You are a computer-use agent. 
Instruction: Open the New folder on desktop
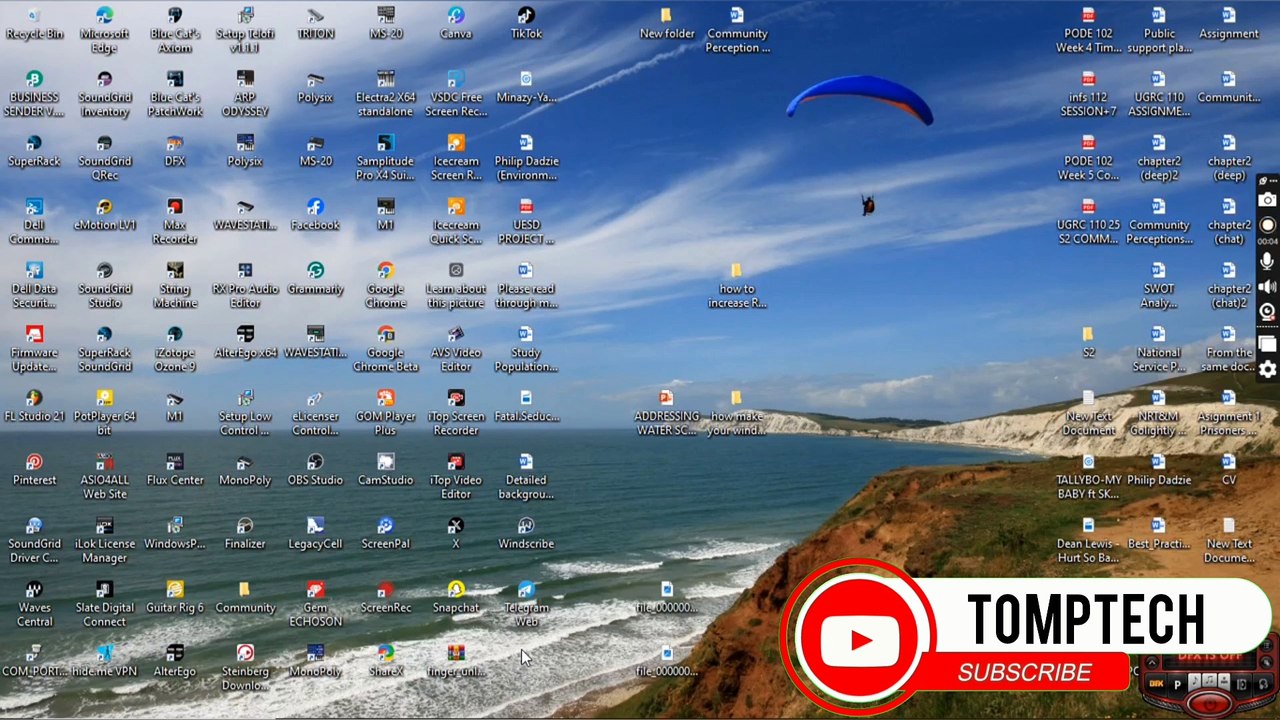(x=667, y=24)
